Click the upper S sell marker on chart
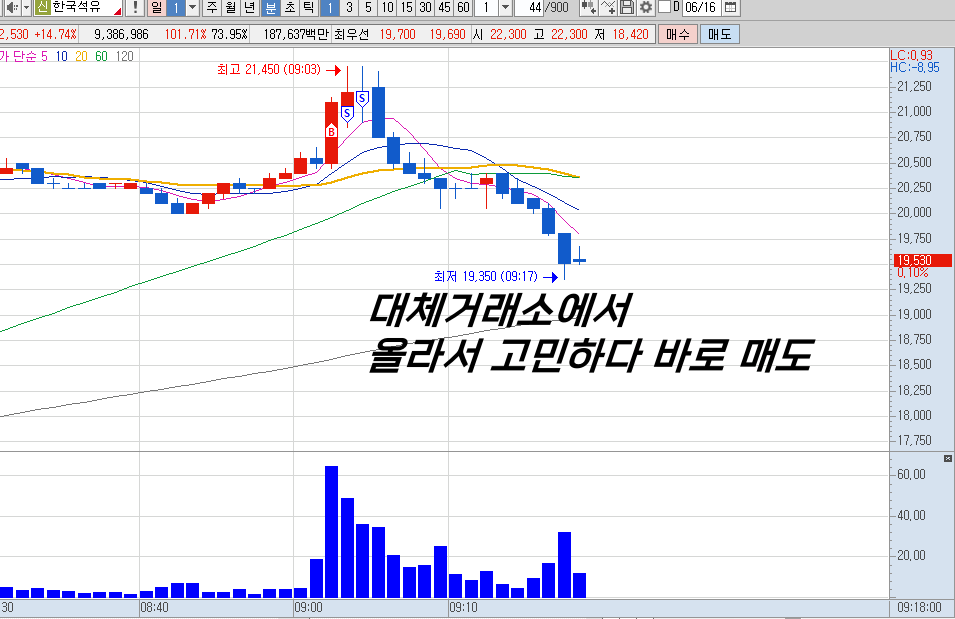 362,98
